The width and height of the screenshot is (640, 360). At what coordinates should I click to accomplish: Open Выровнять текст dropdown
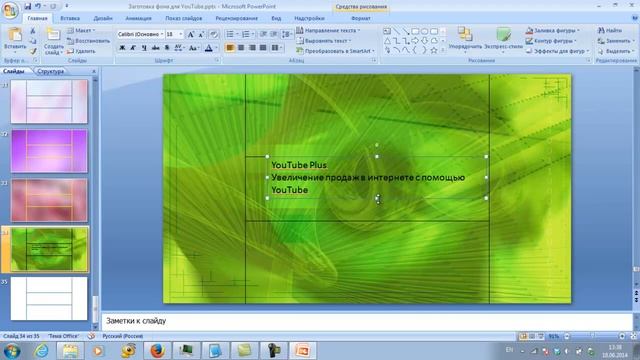[323, 41]
